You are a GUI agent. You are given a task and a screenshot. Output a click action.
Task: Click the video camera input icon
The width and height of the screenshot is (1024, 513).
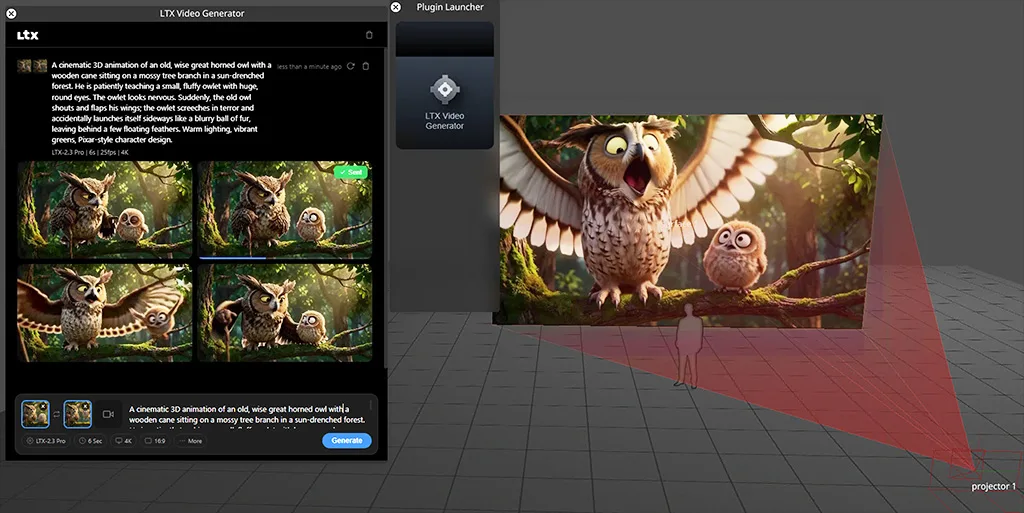tap(107, 413)
